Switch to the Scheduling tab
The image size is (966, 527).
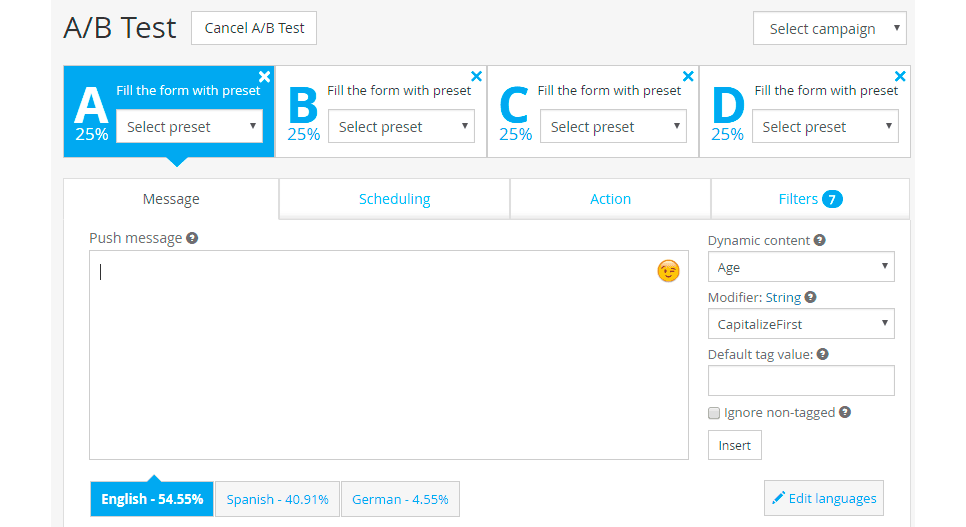394,199
